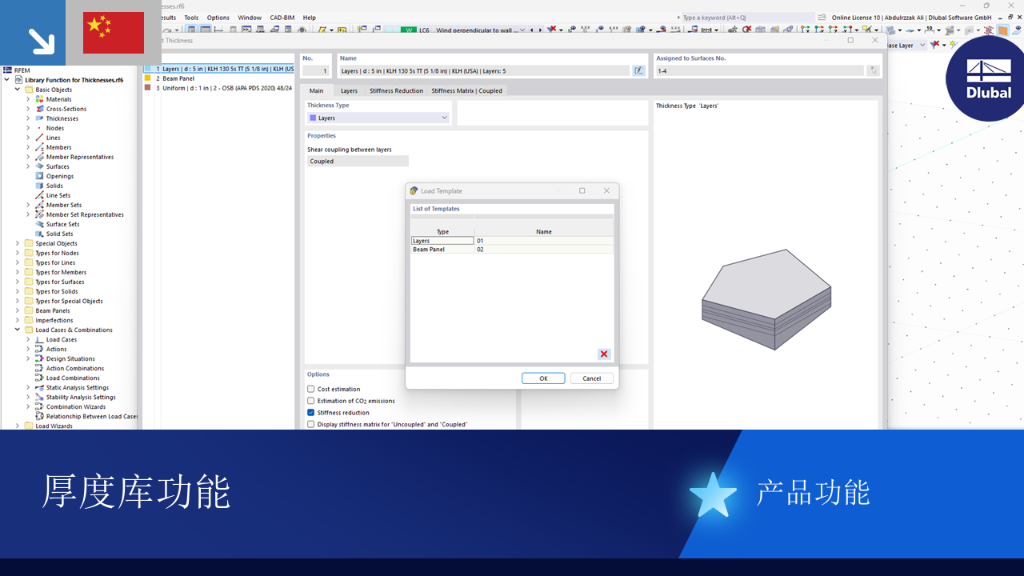Enable the Cost estimation checkbox

(311, 389)
